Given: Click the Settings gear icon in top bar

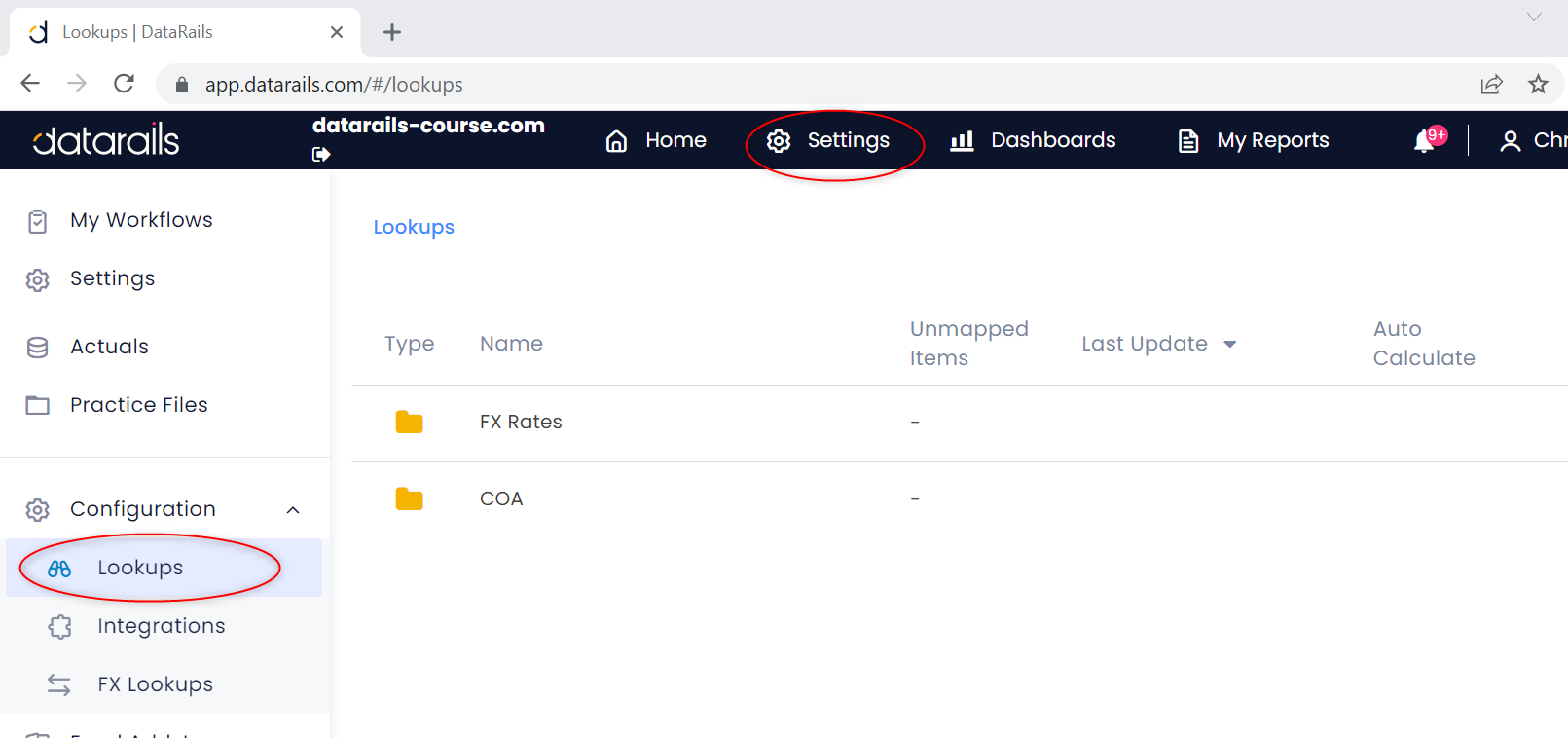Looking at the screenshot, I should [x=779, y=141].
